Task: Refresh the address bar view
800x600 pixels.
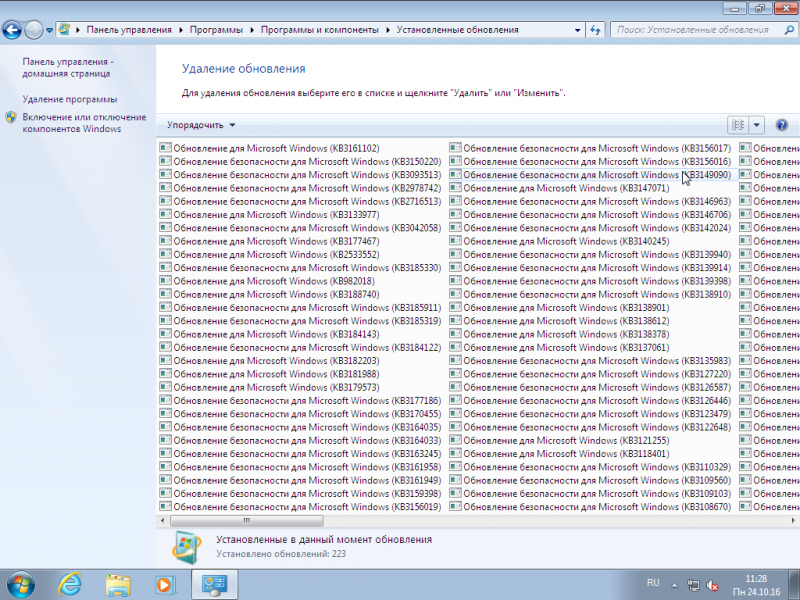Action: click(595, 30)
